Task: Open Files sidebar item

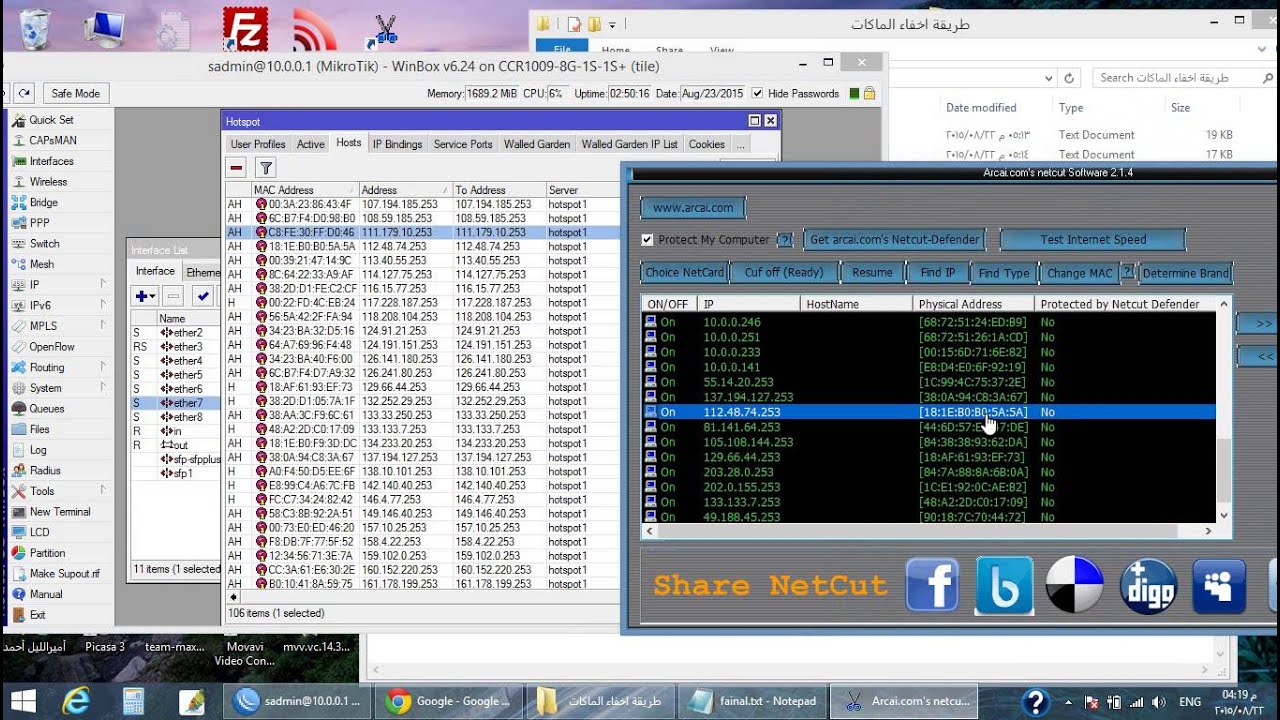Action: pyautogui.click(x=39, y=429)
